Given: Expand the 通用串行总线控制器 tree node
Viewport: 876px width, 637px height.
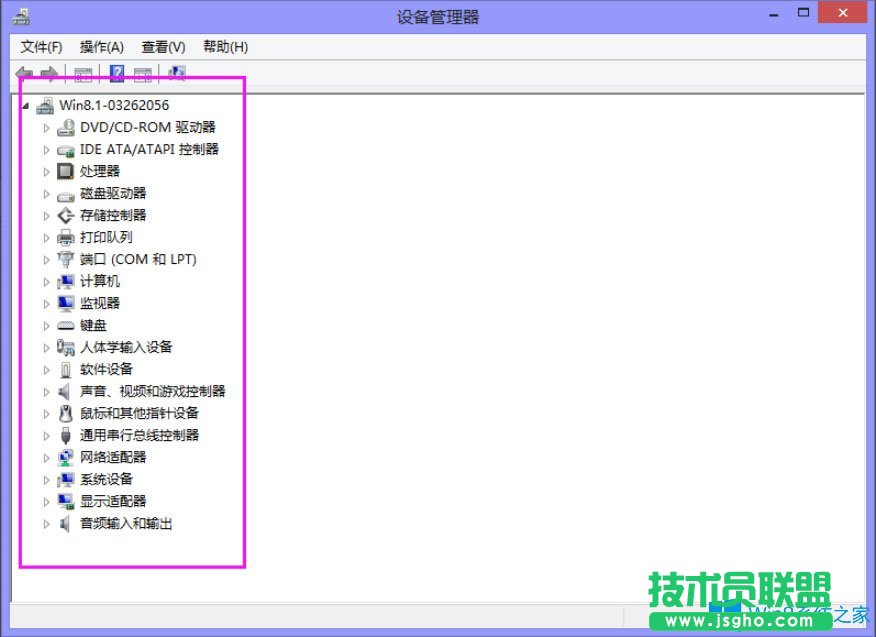Looking at the screenshot, I should click(x=46, y=435).
